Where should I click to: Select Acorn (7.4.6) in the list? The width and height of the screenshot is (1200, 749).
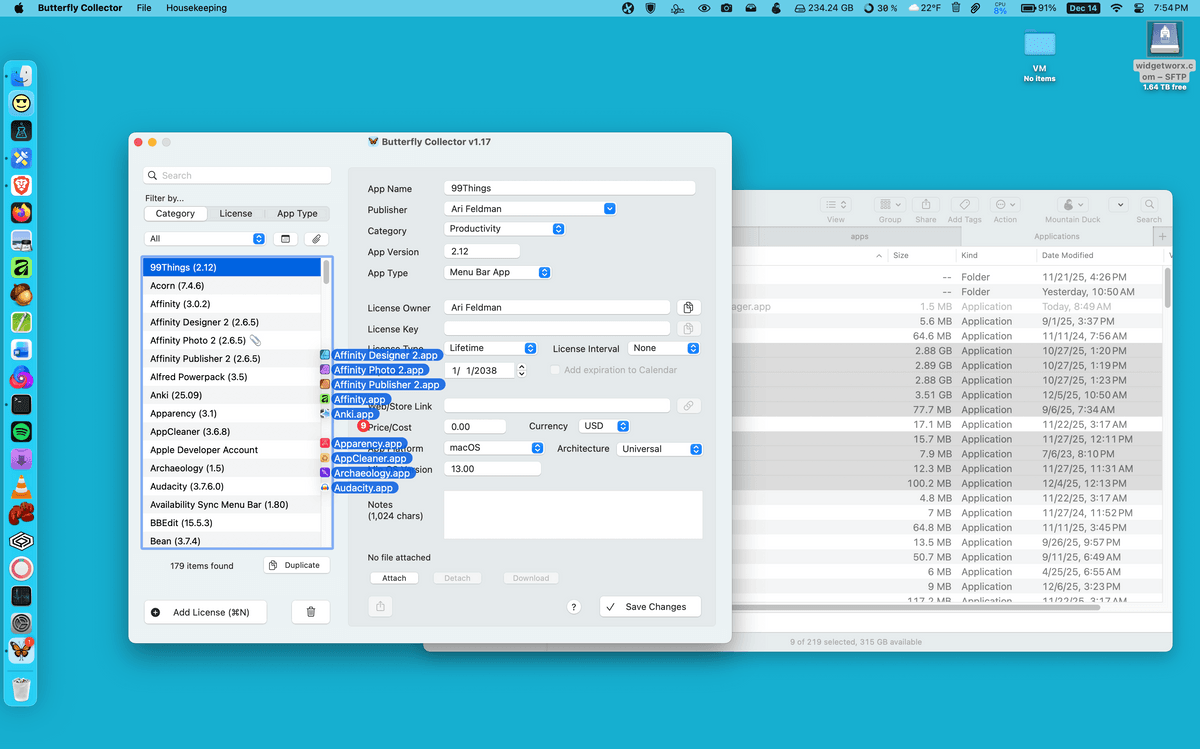[177, 286]
